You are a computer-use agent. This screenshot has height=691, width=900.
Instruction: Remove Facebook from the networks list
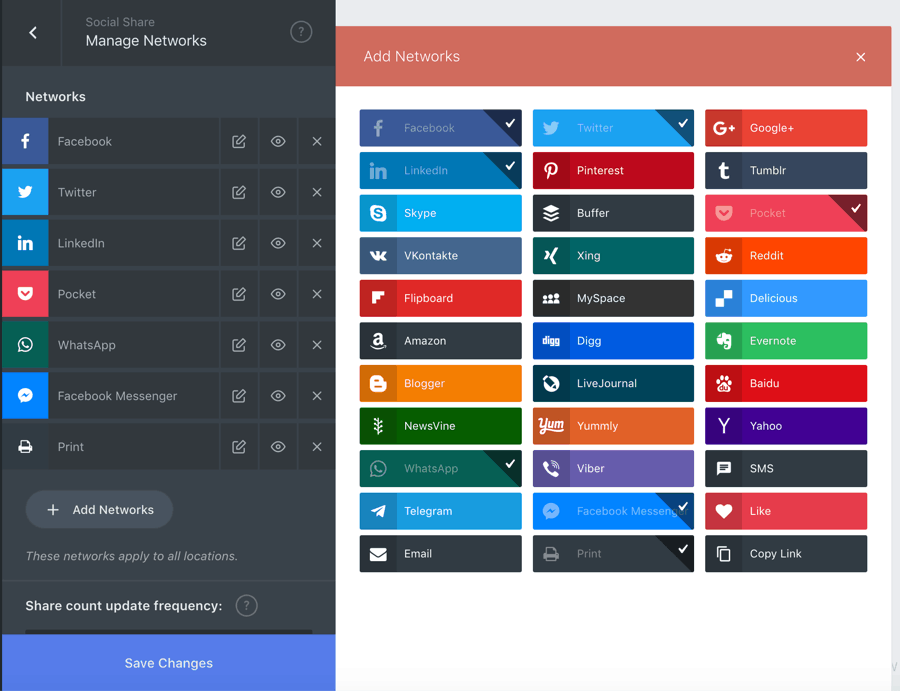pyautogui.click(x=317, y=141)
